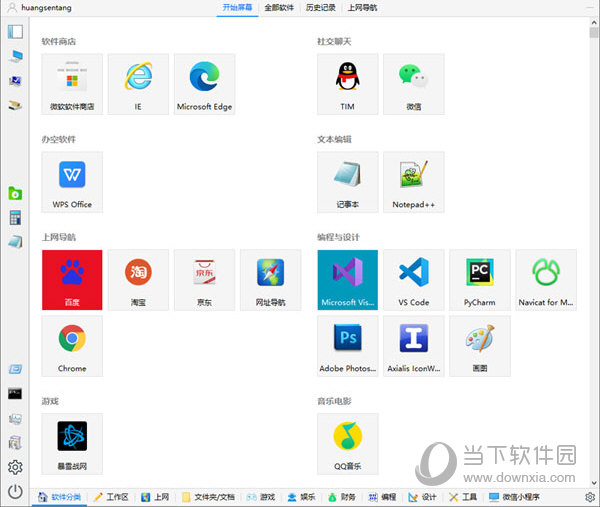Open the 微软软件商店 tile
Screen dimensions: 600x507
click(x=72, y=84)
